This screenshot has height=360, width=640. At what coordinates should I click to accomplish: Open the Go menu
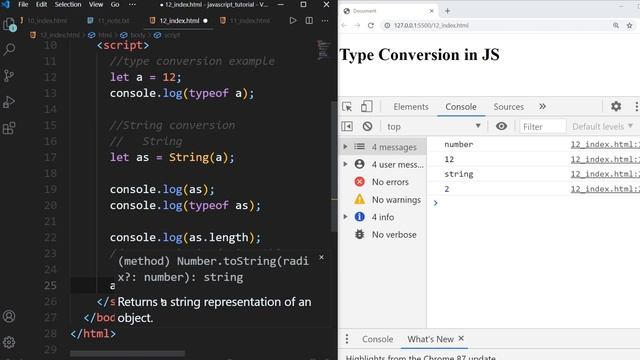115,4
